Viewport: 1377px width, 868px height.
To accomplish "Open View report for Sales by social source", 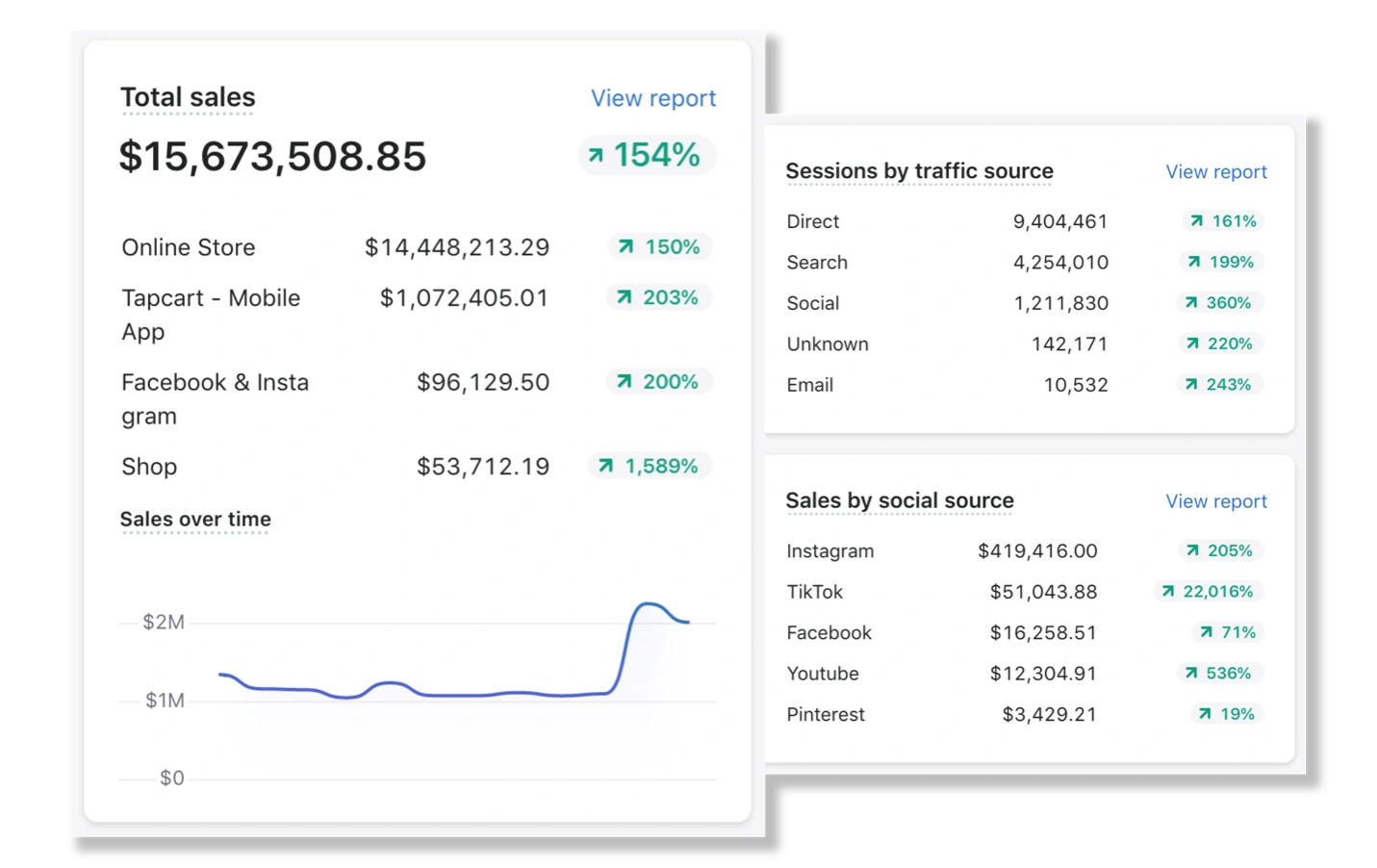I will [1215, 501].
